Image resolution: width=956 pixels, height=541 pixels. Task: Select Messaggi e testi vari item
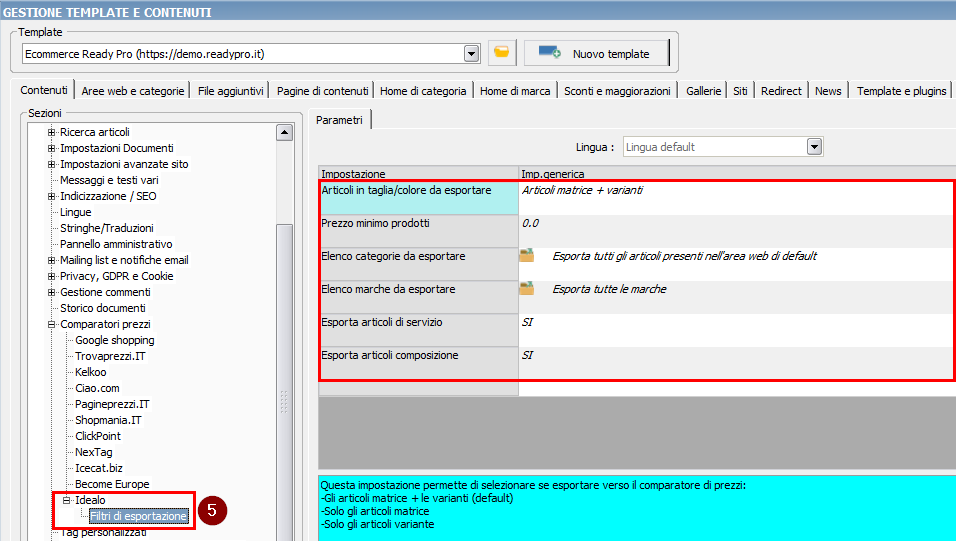(x=109, y=180)
